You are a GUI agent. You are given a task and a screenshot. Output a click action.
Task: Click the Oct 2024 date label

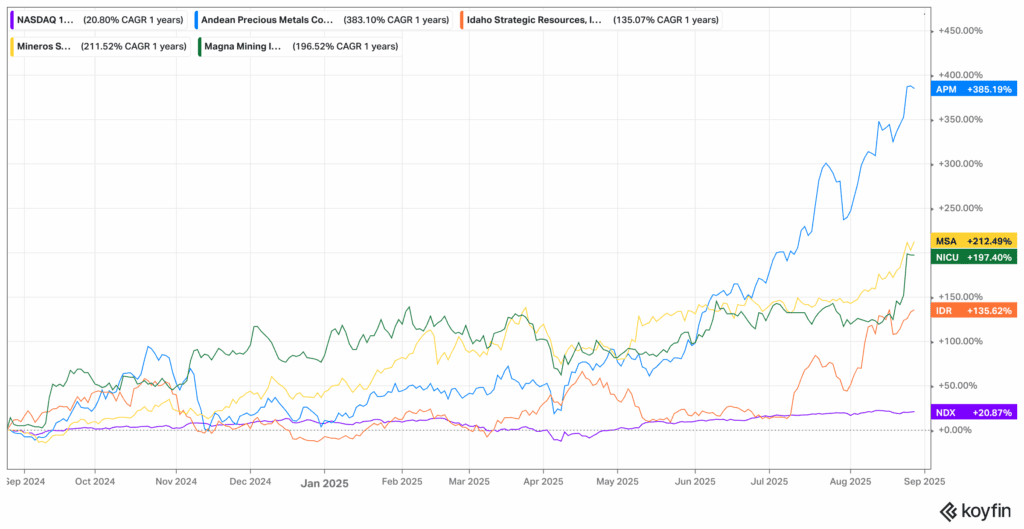(95, 483)
